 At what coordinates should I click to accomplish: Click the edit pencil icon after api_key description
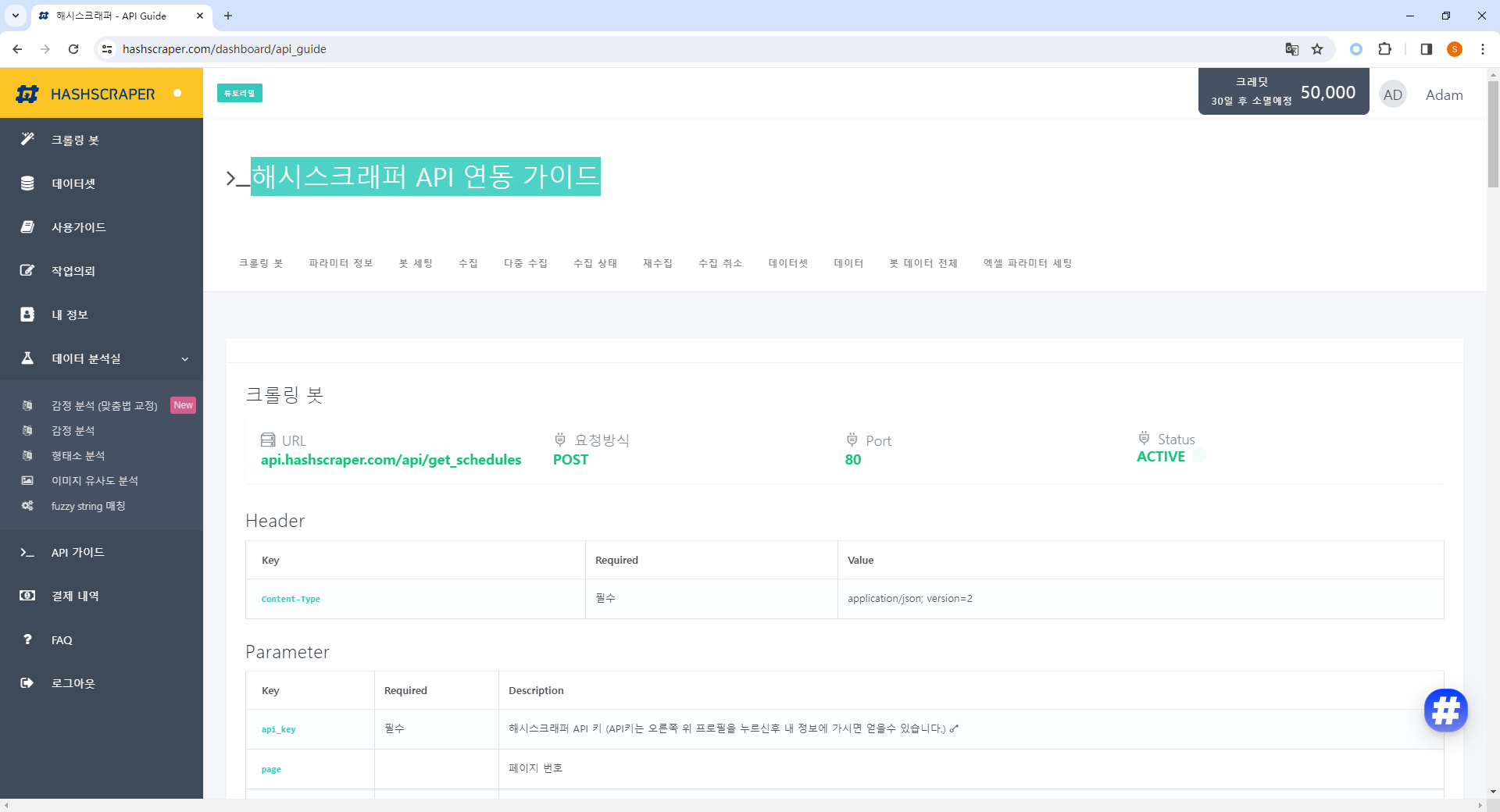click(x=954, y=728)
